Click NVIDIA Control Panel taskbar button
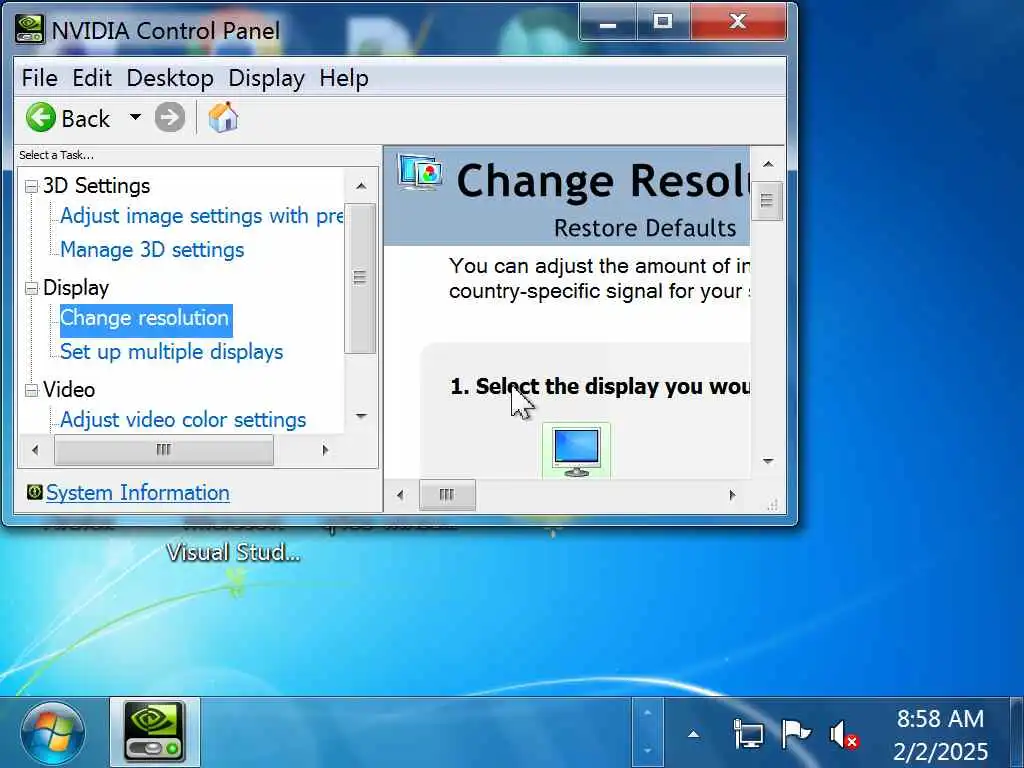Screen dimensions: 1024x768 click(x=155, y=732)
